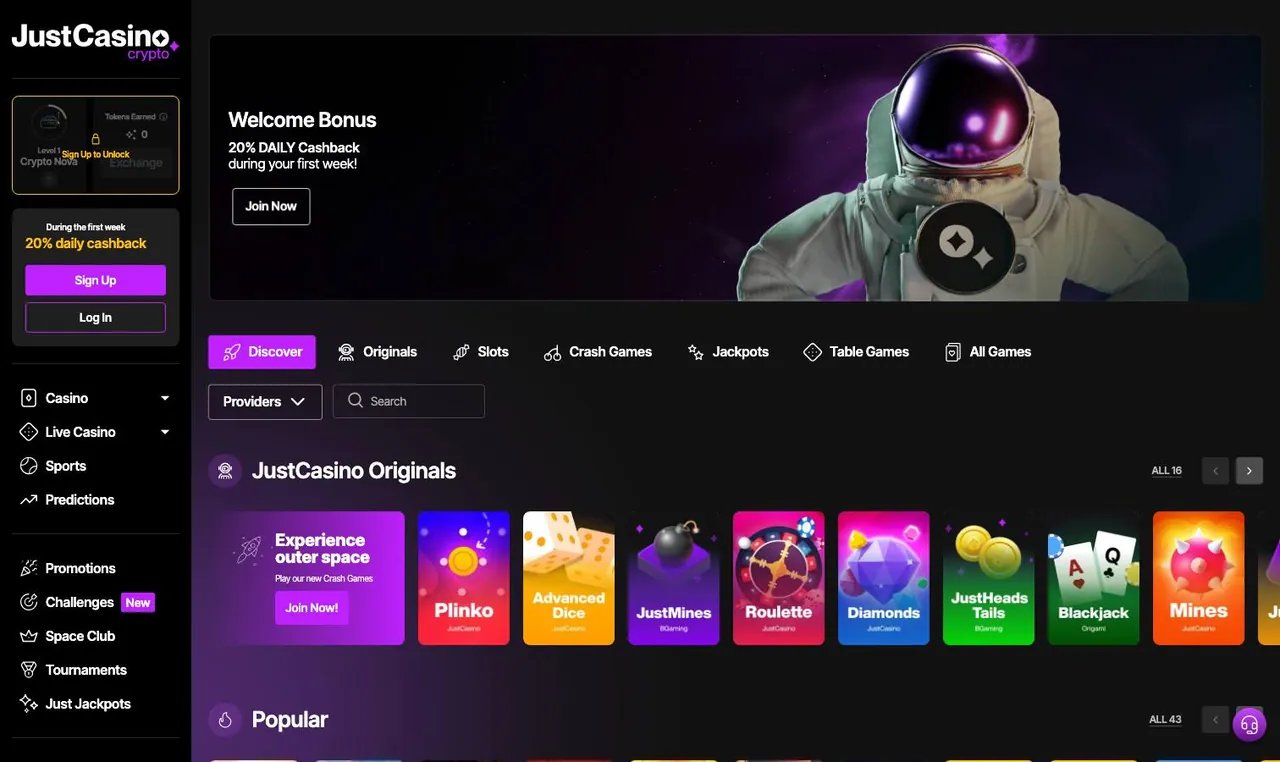Viewport: 1280px width, 762px height.
Task: Open the JustMines game tile
Action: 674,578
